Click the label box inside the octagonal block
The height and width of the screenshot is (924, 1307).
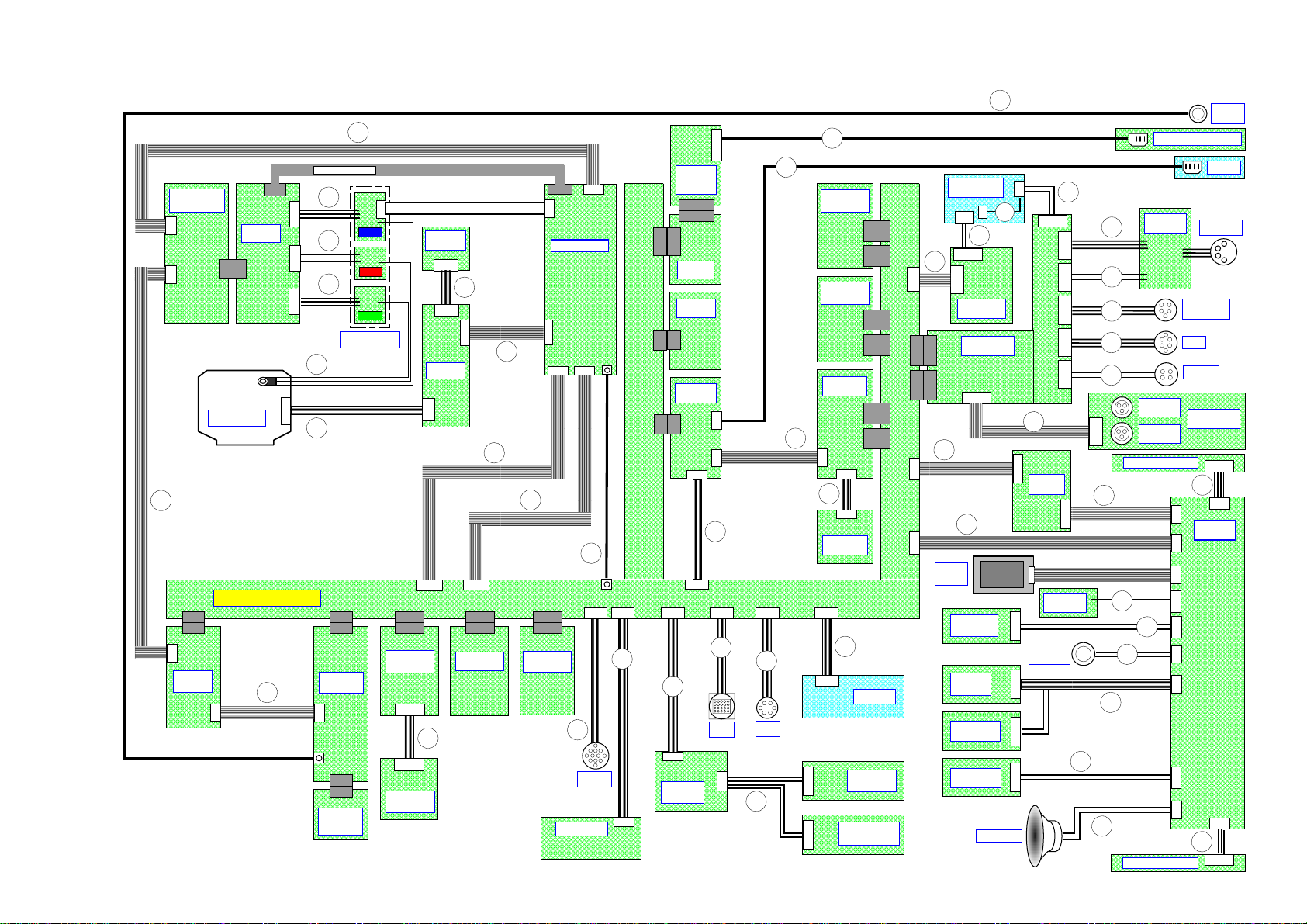237,418
